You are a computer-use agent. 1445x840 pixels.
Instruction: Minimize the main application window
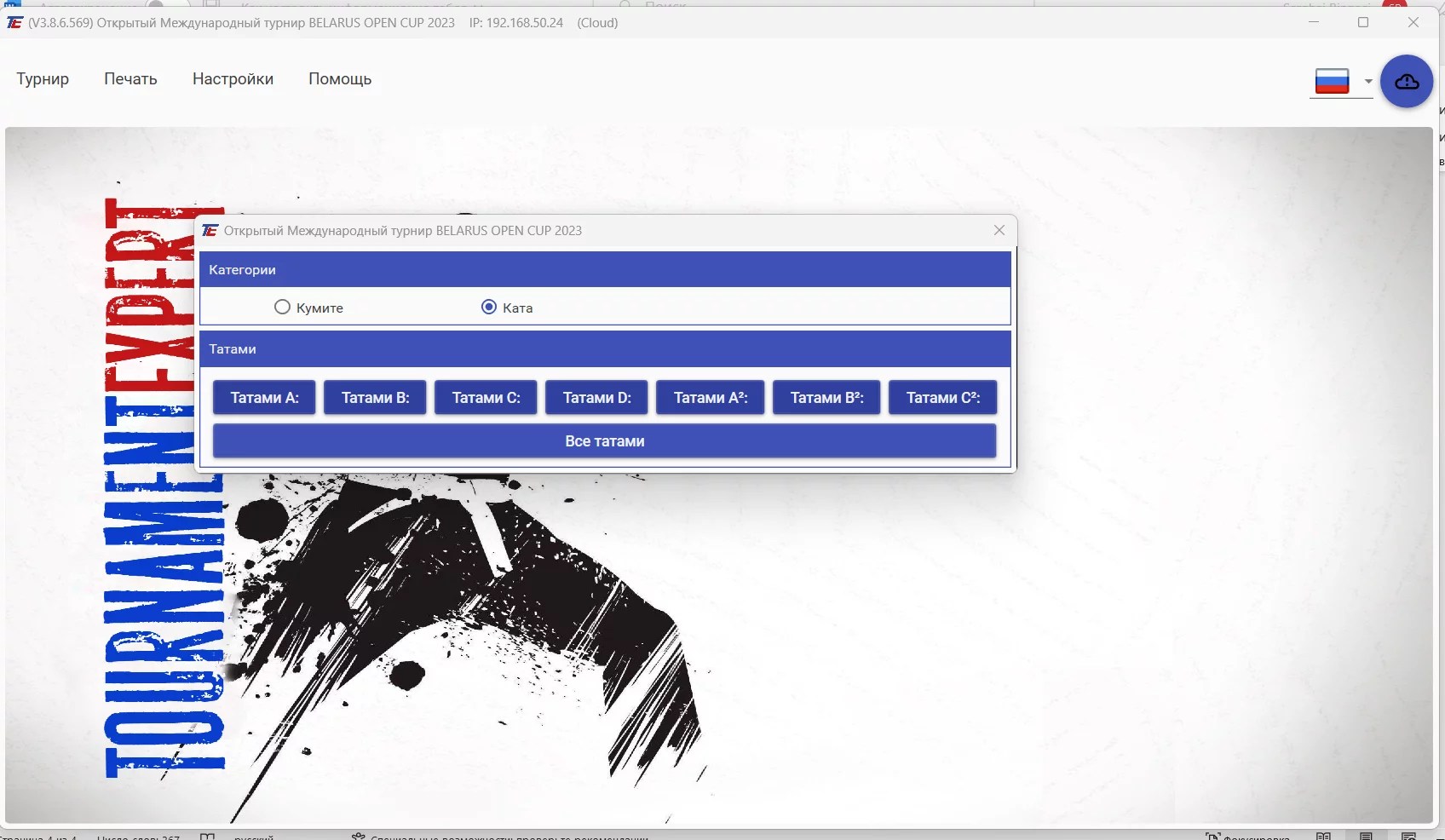pos(1314,22)
